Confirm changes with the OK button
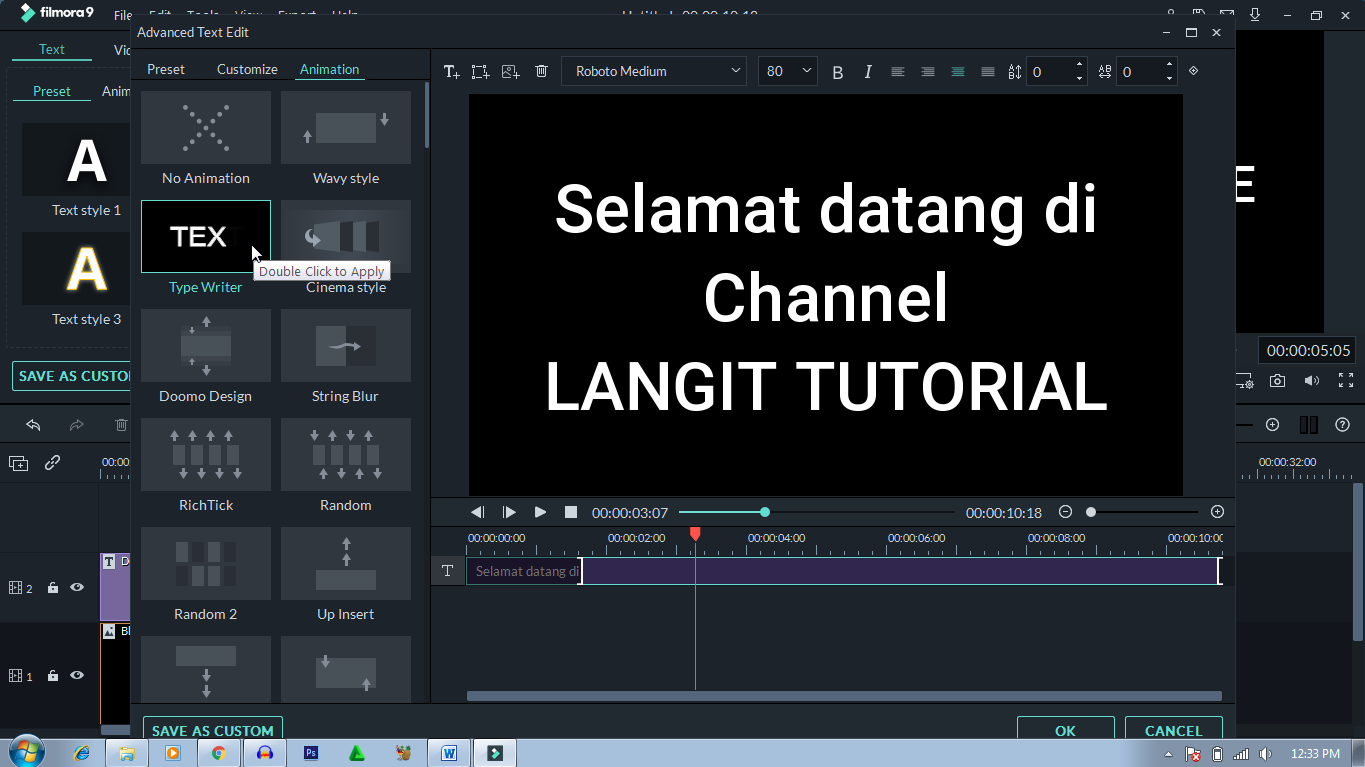Viewport: 1365px width, 767px height. click(x=1065, y=730)
